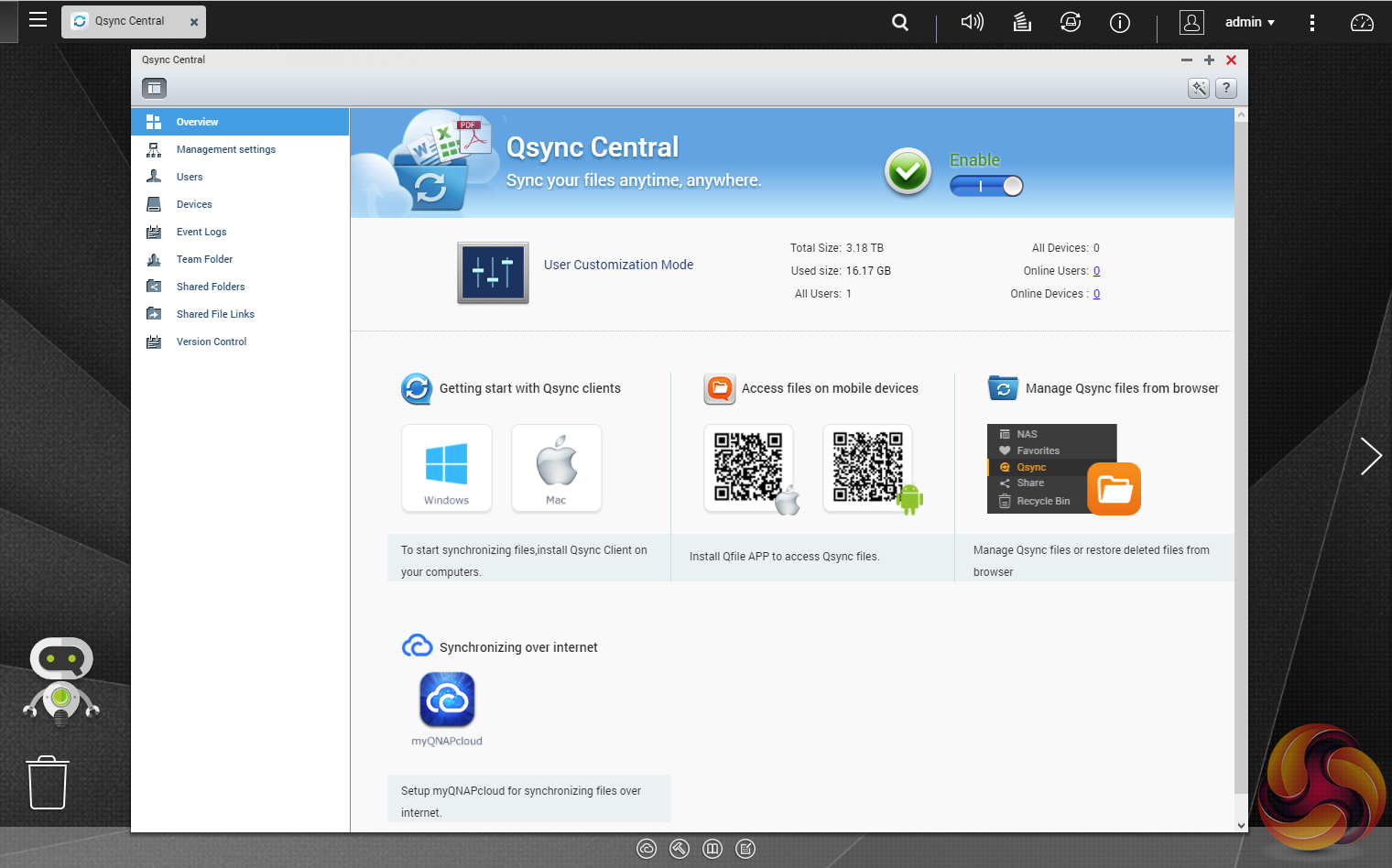Open the desktop Recycle Bin
Image resolution: width=1392 pixels, height=868 pixels.
click(x=48, y=783)
